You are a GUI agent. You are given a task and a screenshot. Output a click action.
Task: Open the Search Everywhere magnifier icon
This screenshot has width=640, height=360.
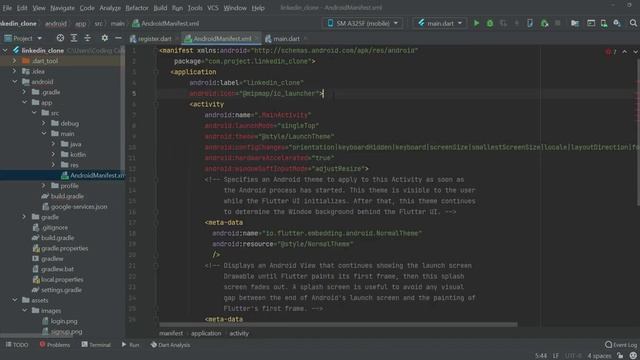coord(633,23)
